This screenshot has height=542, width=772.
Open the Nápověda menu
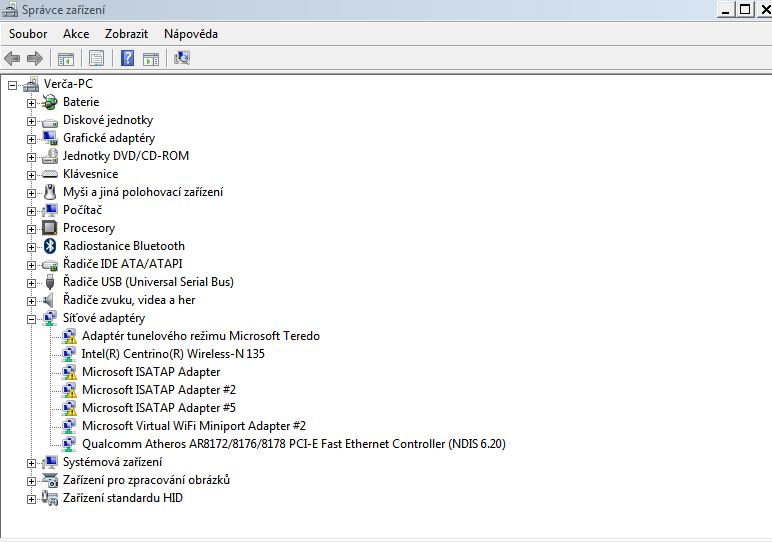click(x=191, y=34)
